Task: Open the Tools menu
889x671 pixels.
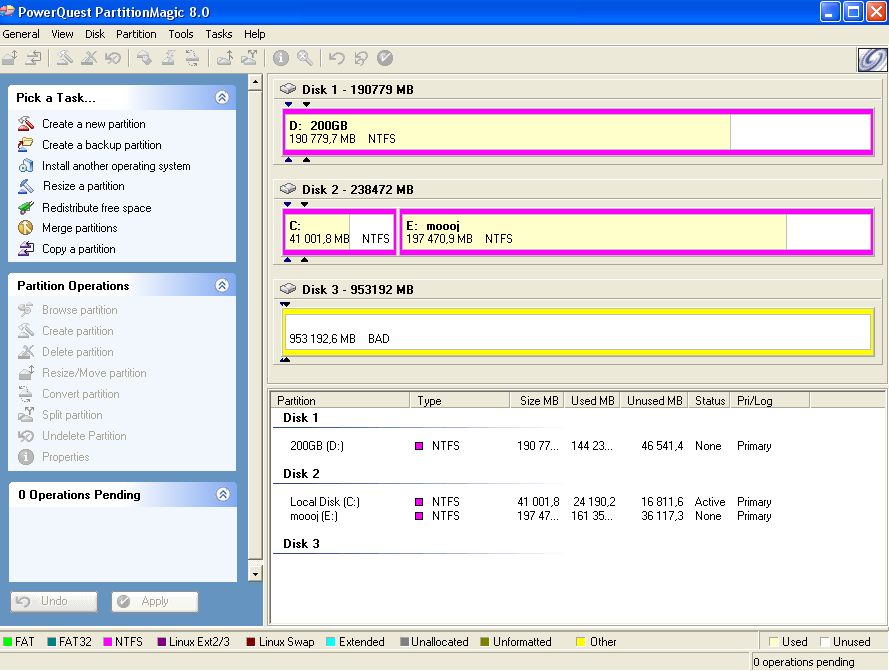Action: [181, 34]
